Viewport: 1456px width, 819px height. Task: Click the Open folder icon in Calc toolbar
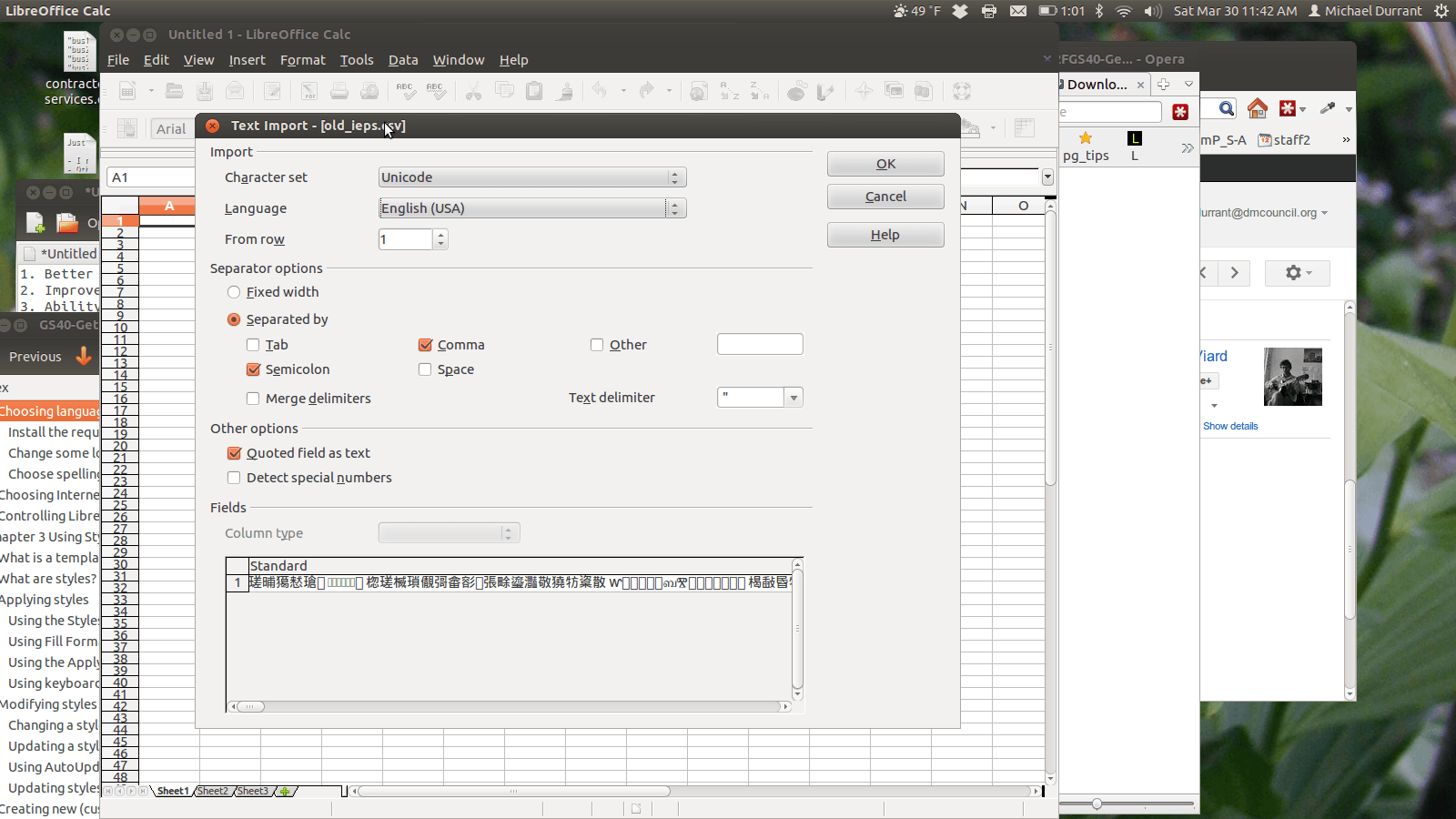175,91
